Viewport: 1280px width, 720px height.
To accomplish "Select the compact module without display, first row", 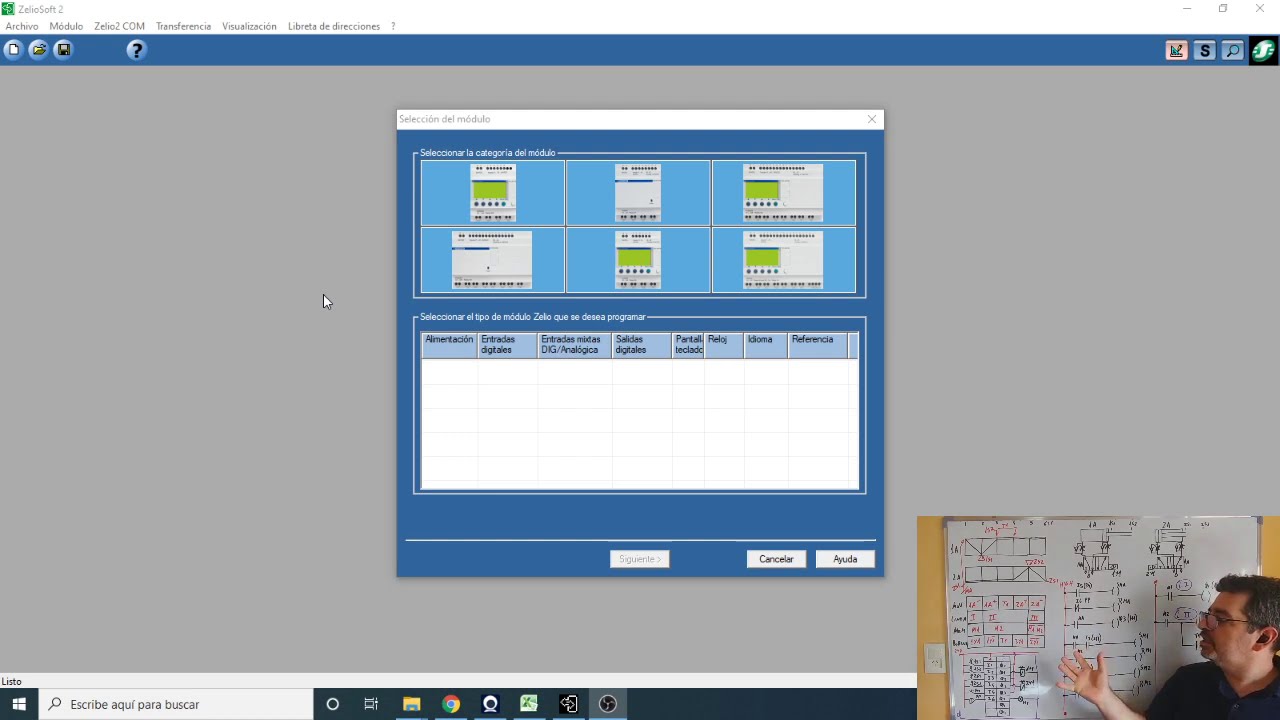I will 638,193.
